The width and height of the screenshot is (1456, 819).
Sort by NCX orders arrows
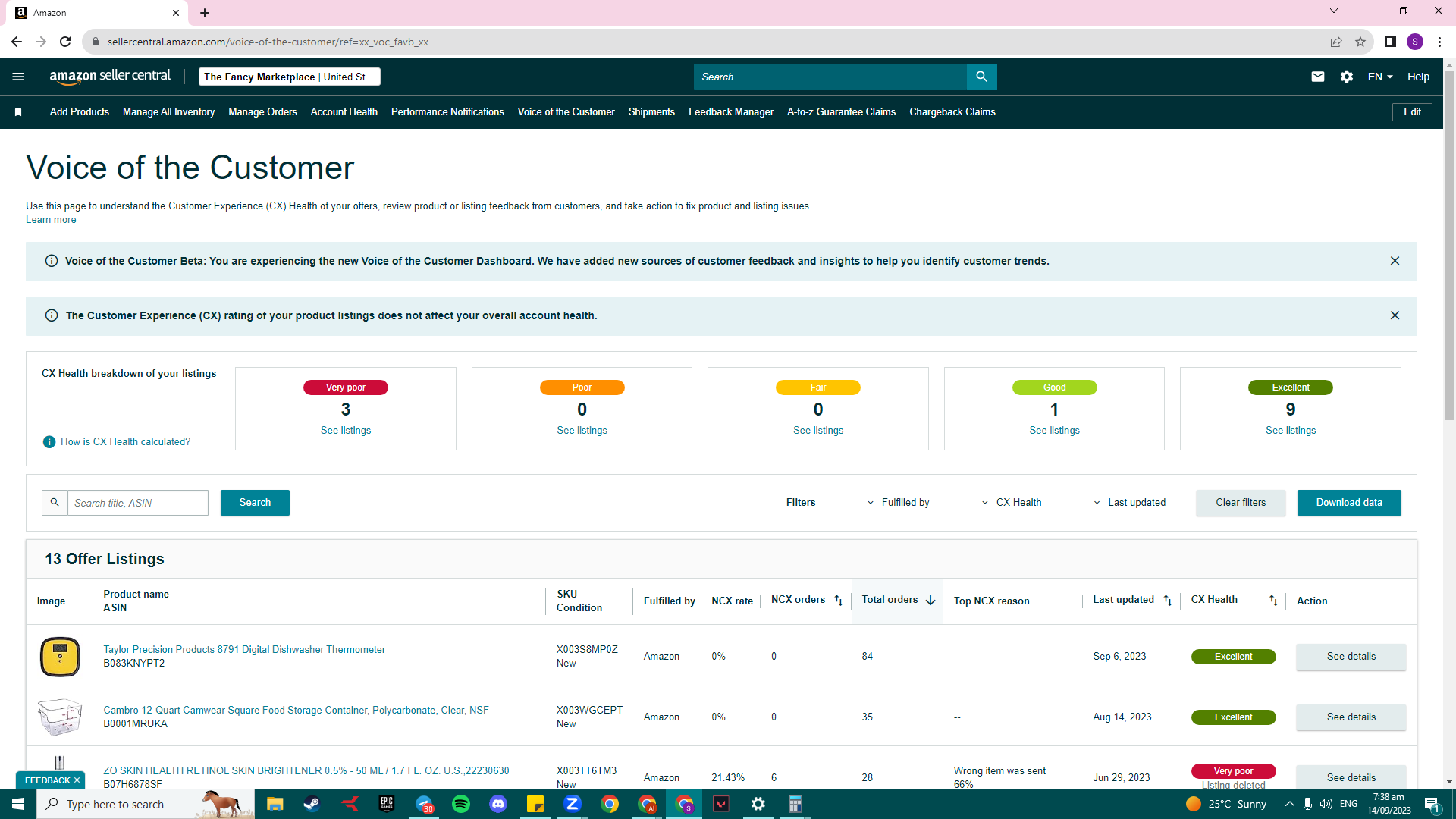click(838, 601)
